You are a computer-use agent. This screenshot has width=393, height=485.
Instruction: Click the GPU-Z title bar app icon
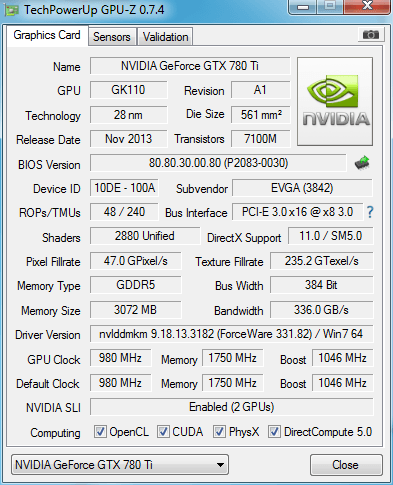pyautogui.click(x=11, y=11)
